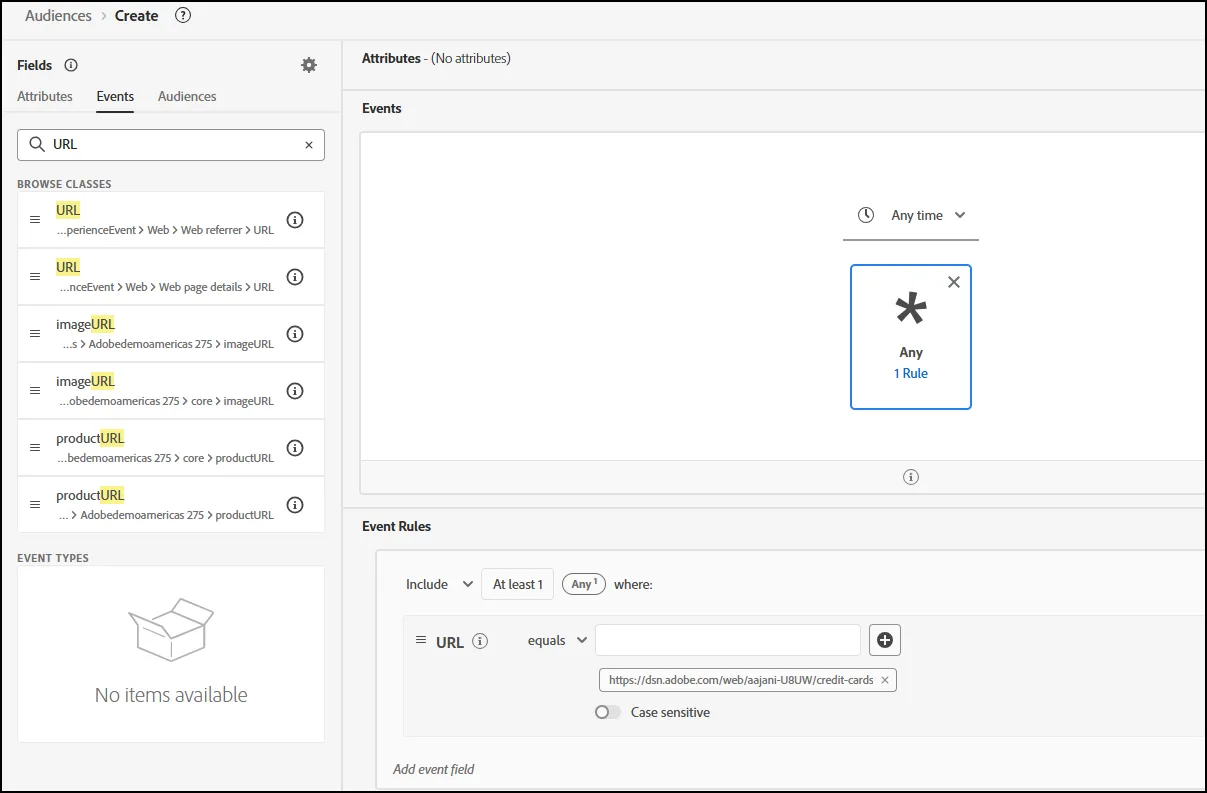Remove the credit-cards URL value chip
The height and width of the screenshot is (793, 1207).
click(x=885, y=680)
